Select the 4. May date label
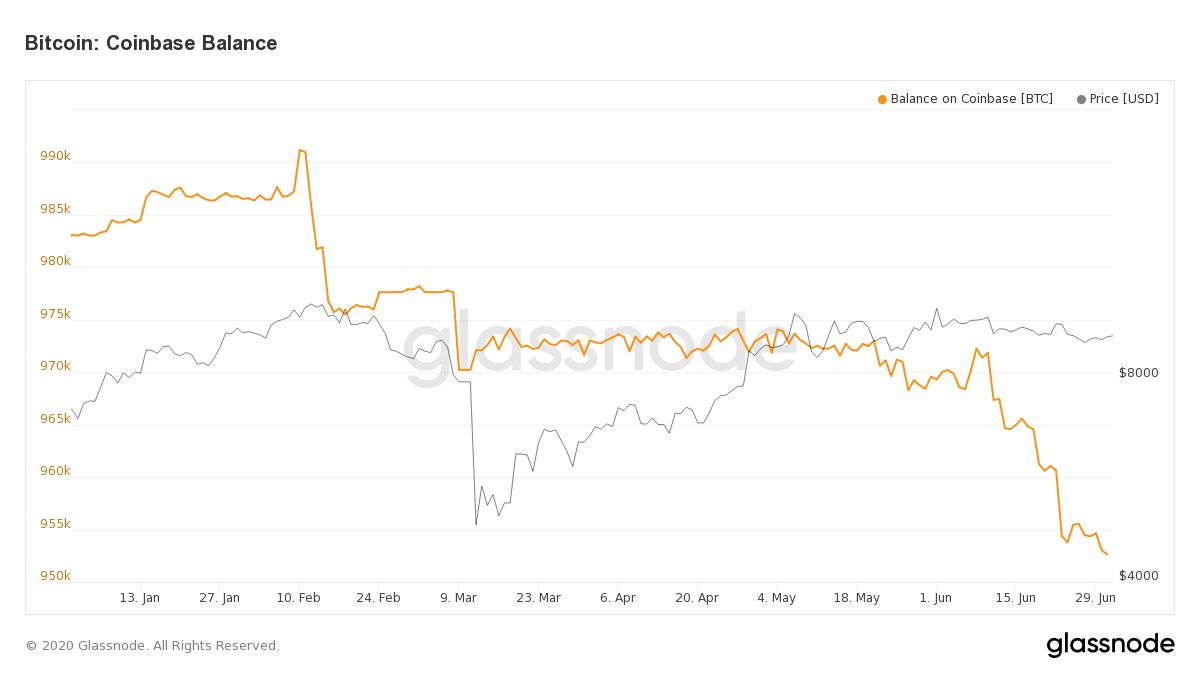 [x=776, y=598]
